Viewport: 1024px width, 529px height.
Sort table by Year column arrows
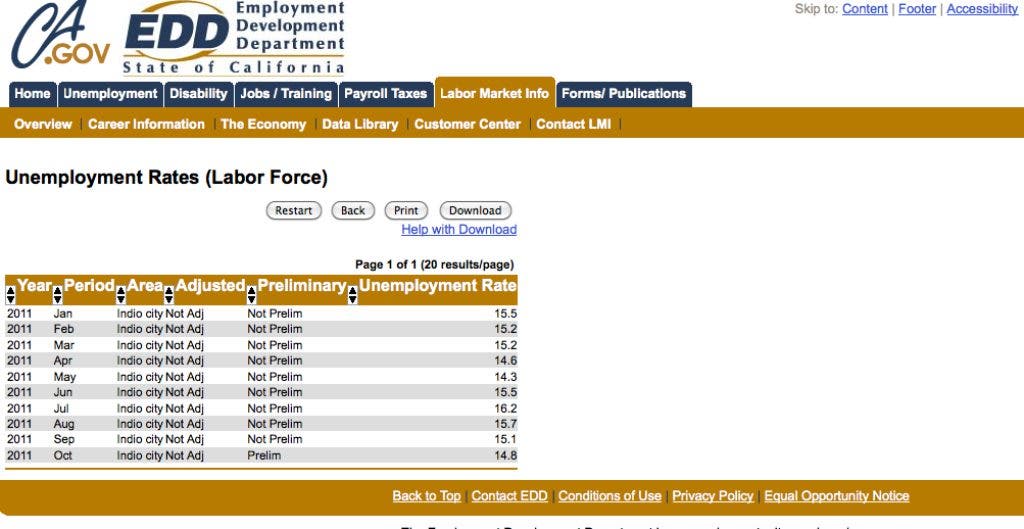[10, 295]
